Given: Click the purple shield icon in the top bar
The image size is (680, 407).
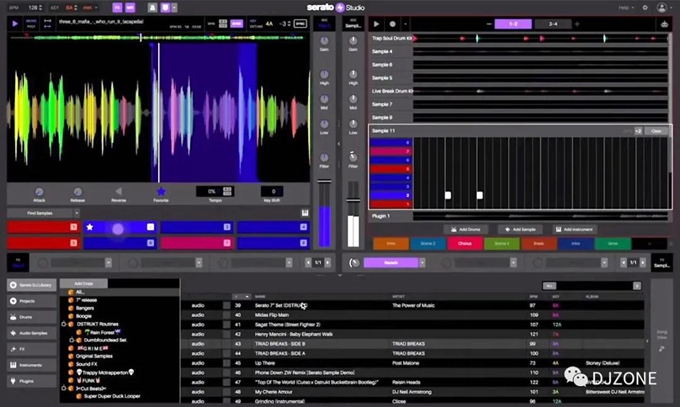Looking at the screenshot, I should coord(165,7).
